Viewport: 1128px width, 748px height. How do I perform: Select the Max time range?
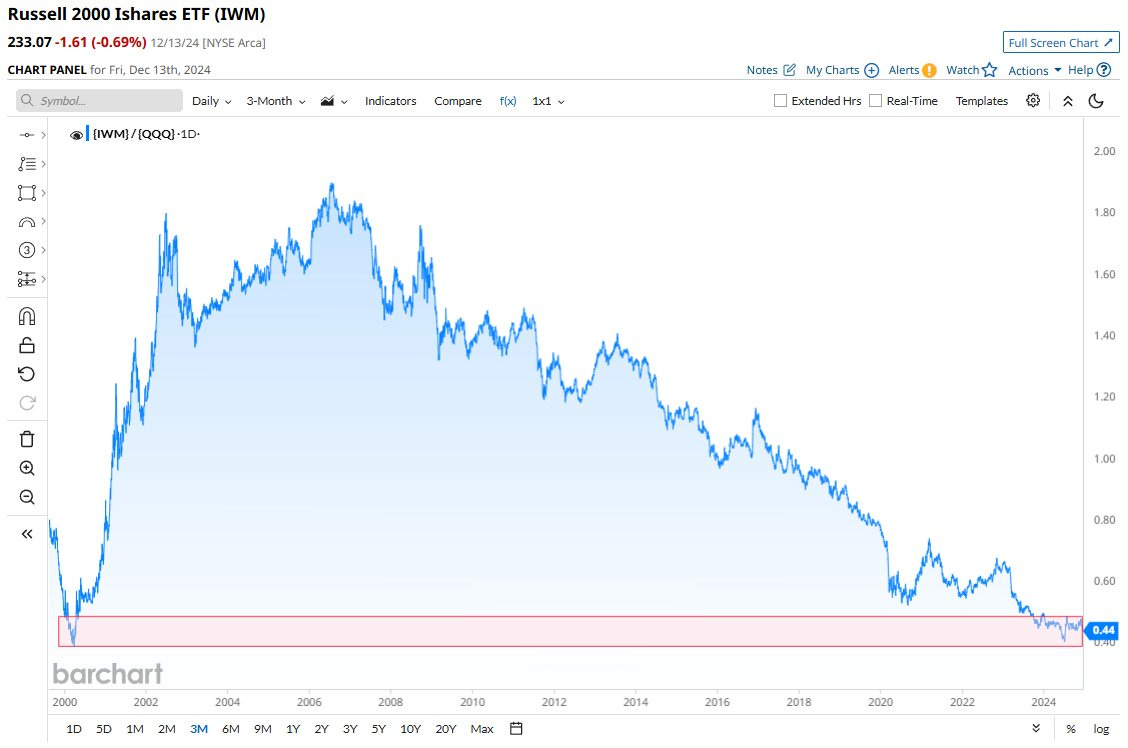(x=481, y=729)
